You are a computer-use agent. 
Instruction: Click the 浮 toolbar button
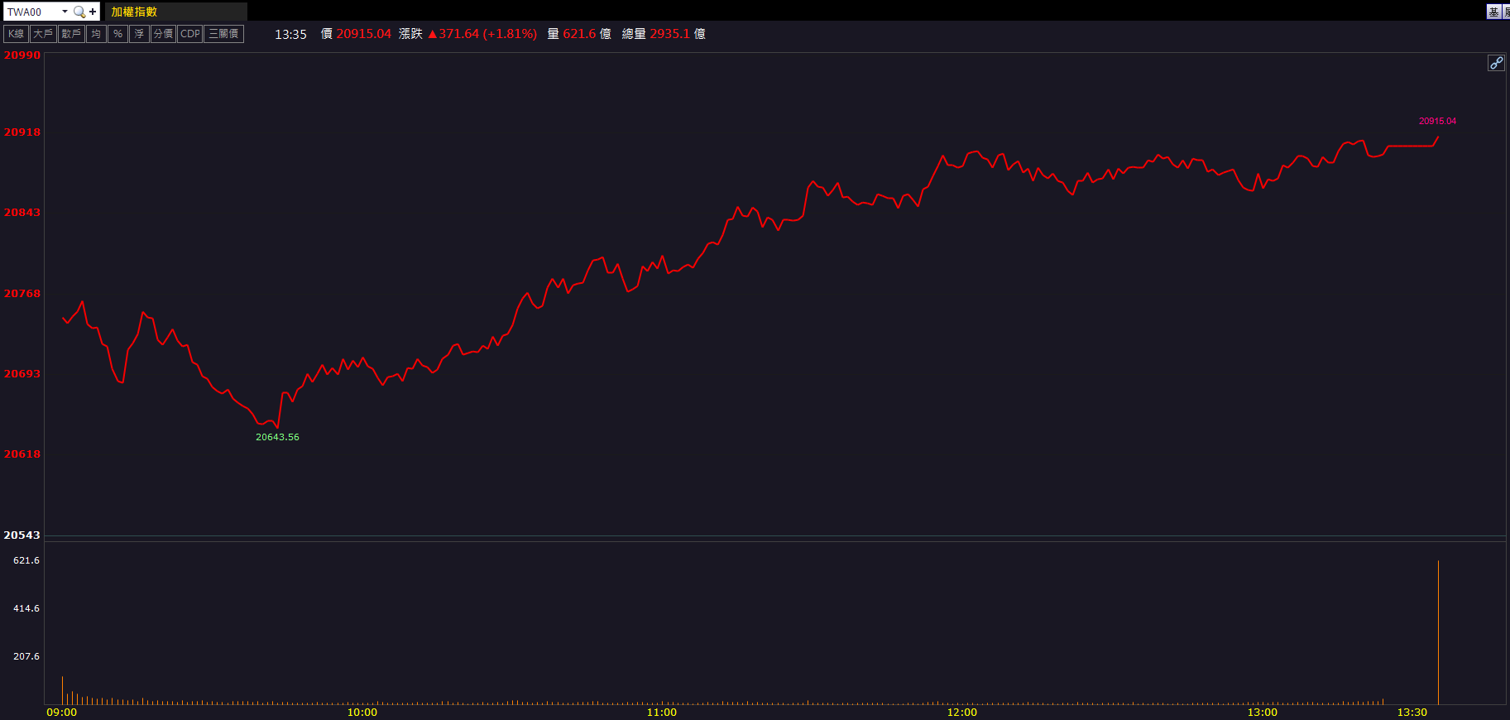[139, 34]
